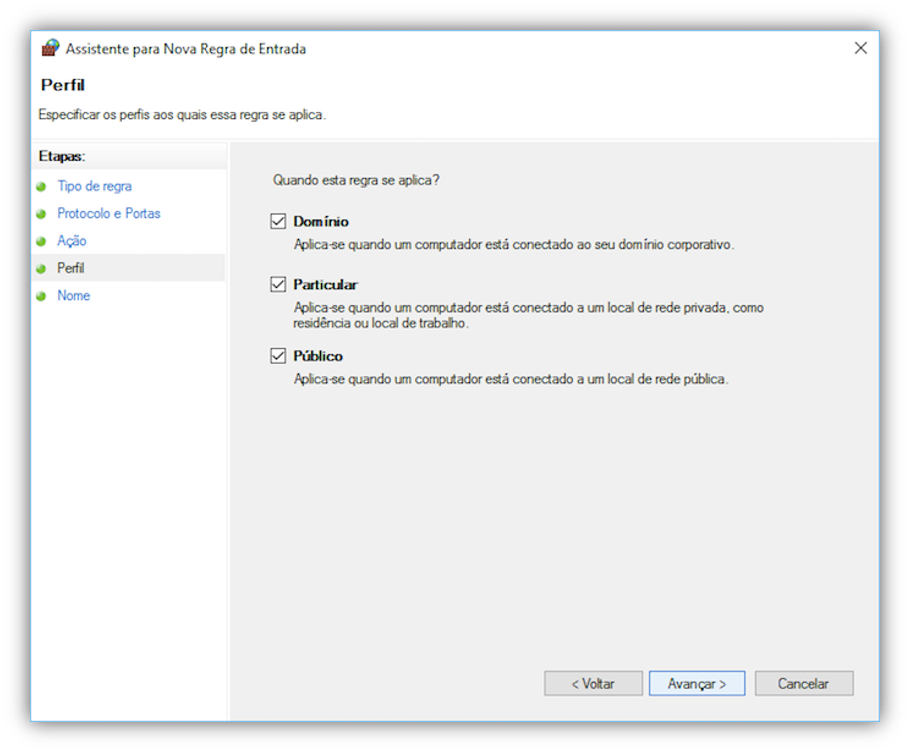This screenshot has height=752, width=910.
Task: Click green bullet beside Tipo de regra
Action: (41, 187)
